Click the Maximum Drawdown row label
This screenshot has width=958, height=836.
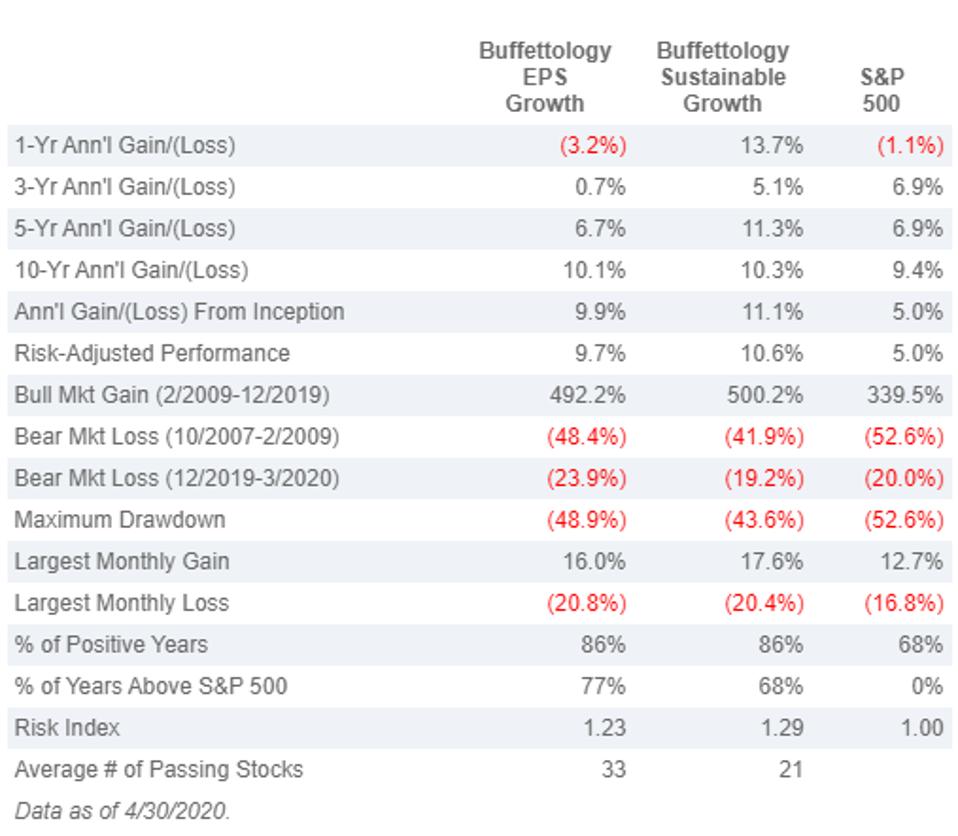point(119,520)
